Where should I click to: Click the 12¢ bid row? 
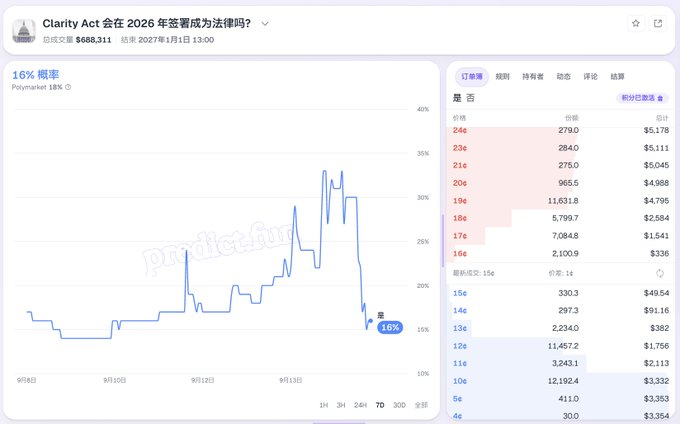560,346
